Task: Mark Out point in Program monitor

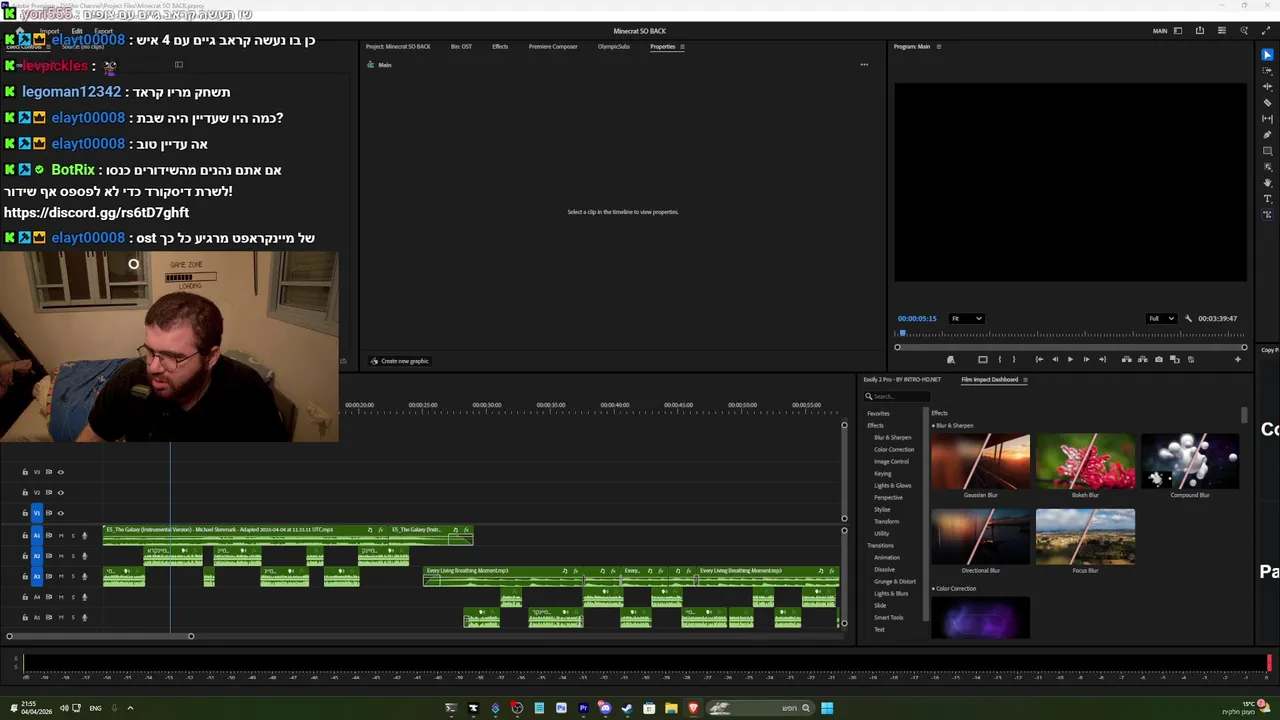Action: pos(1014,359)
